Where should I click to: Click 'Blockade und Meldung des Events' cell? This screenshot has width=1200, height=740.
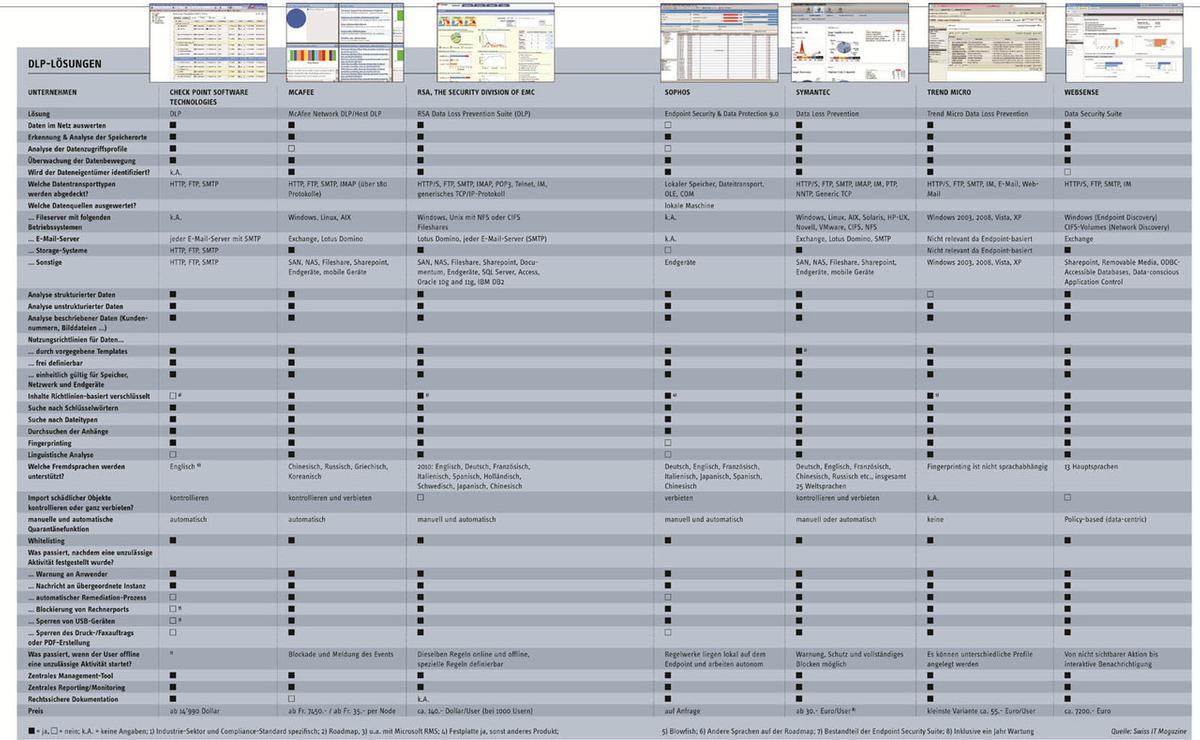(339, 653)
